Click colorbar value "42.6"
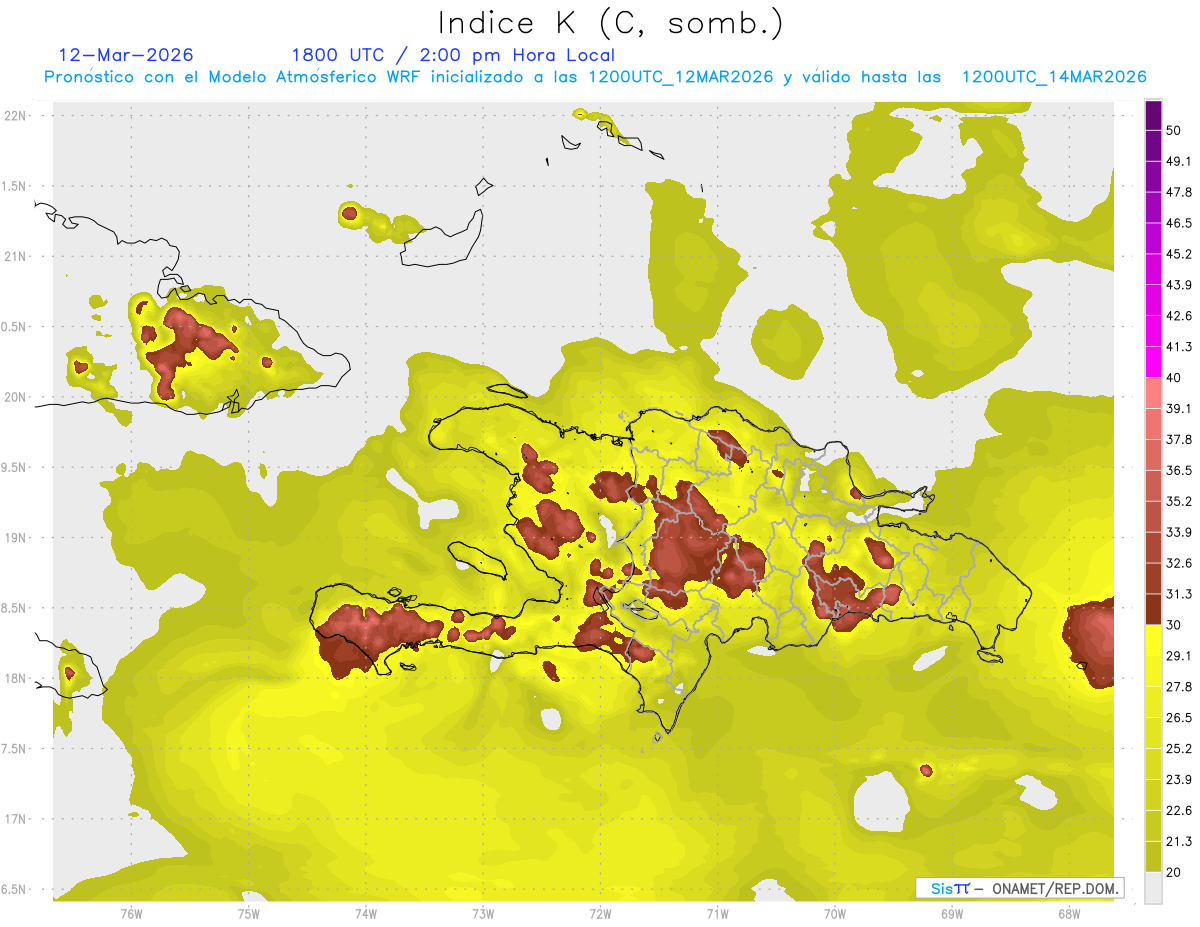 click(x=1180, y=316)
